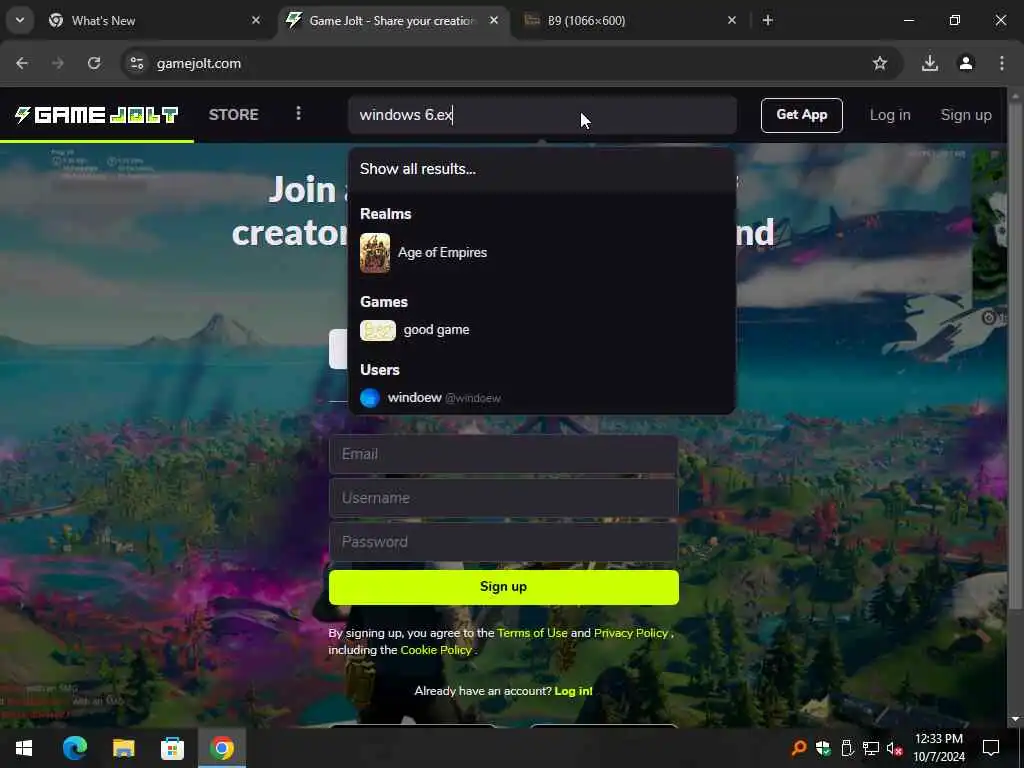Focus the Username input field
This screenshot has height=768, width=1024.
point(504,498)
